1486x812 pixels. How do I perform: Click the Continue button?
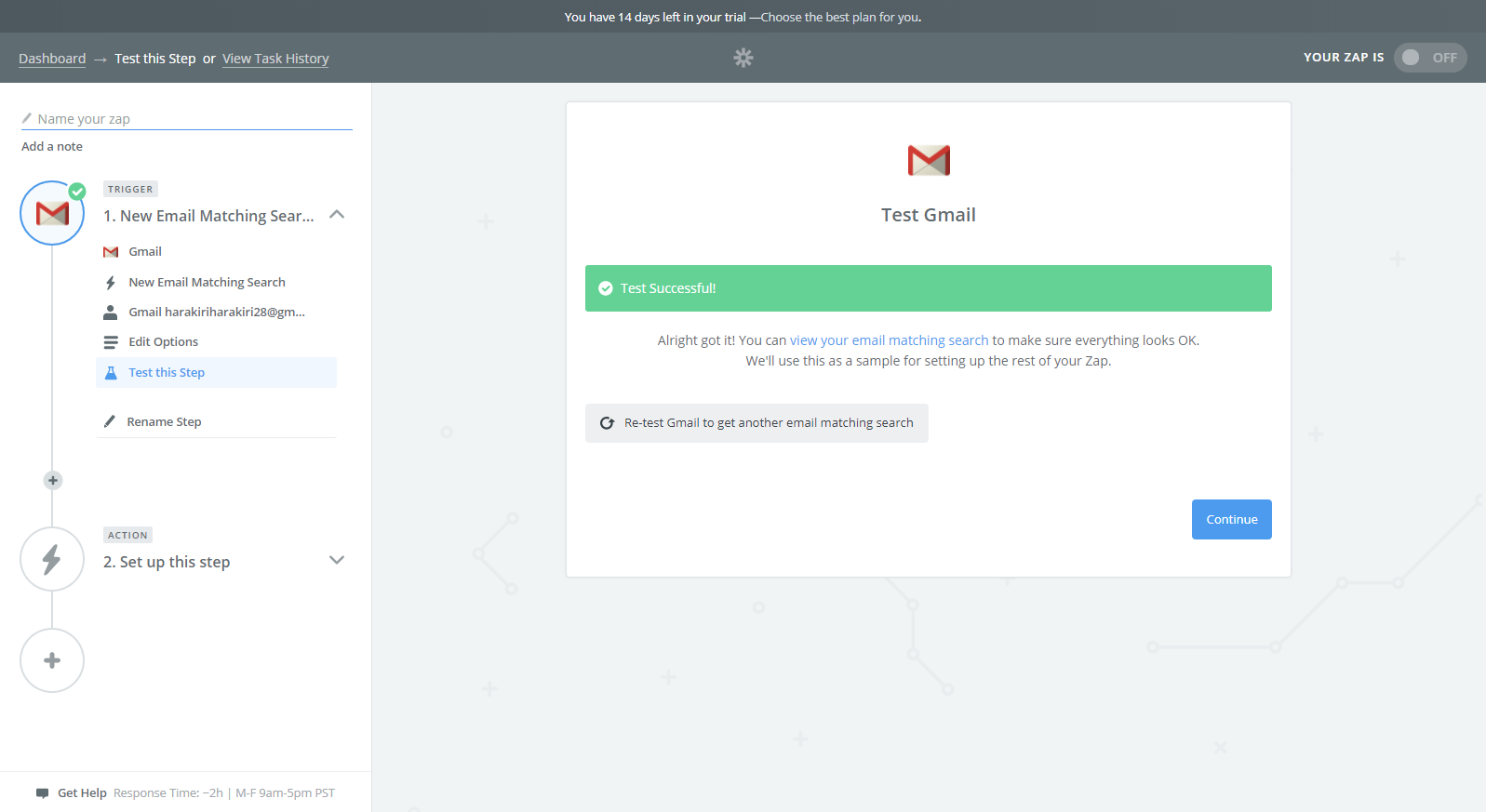1231,520
